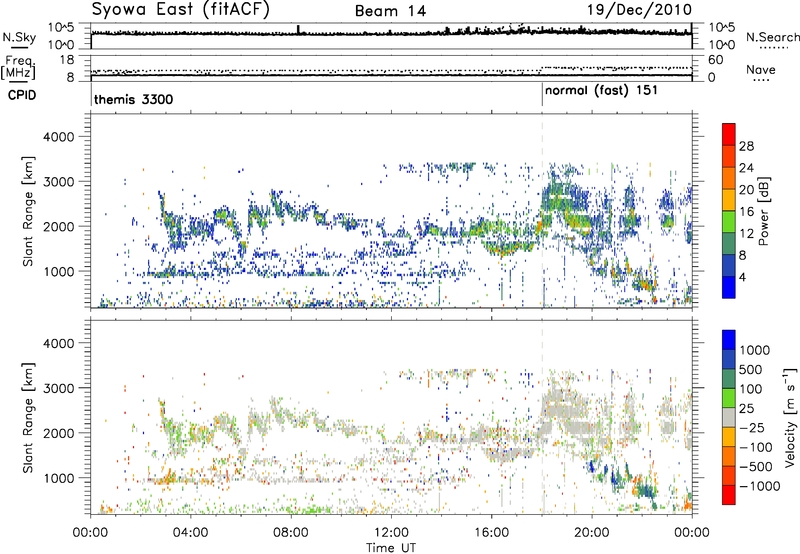The width and height of the screenshot is (800, 554).
Task: Click the blue bottom swatch of Power colorbar
Action: pyautogui.click(x=729, y=287)
